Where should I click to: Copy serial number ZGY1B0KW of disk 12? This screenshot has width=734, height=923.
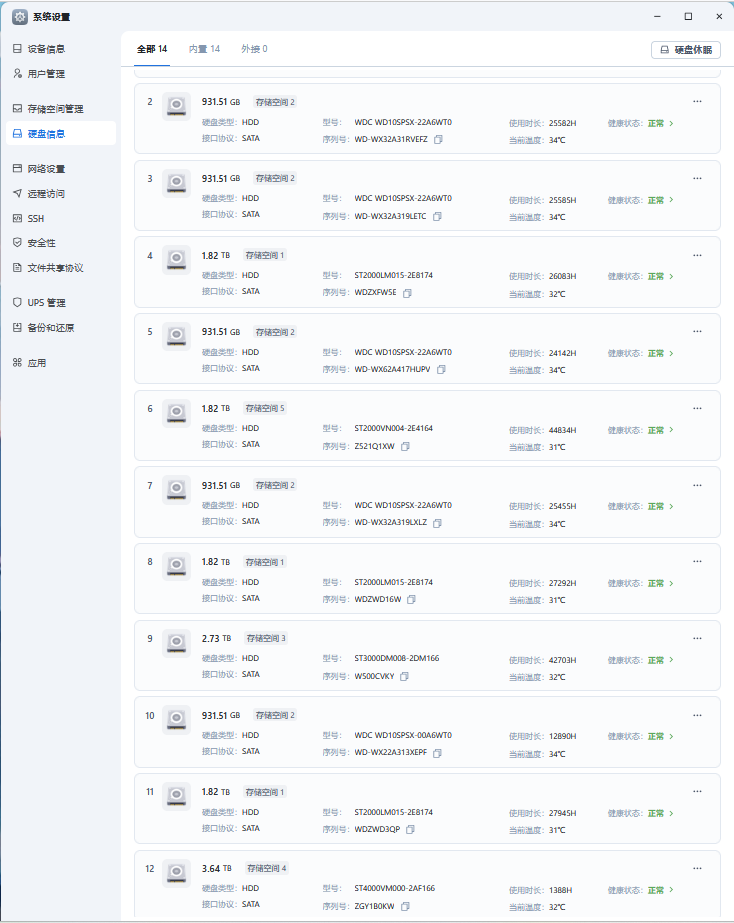click(405, 906)
